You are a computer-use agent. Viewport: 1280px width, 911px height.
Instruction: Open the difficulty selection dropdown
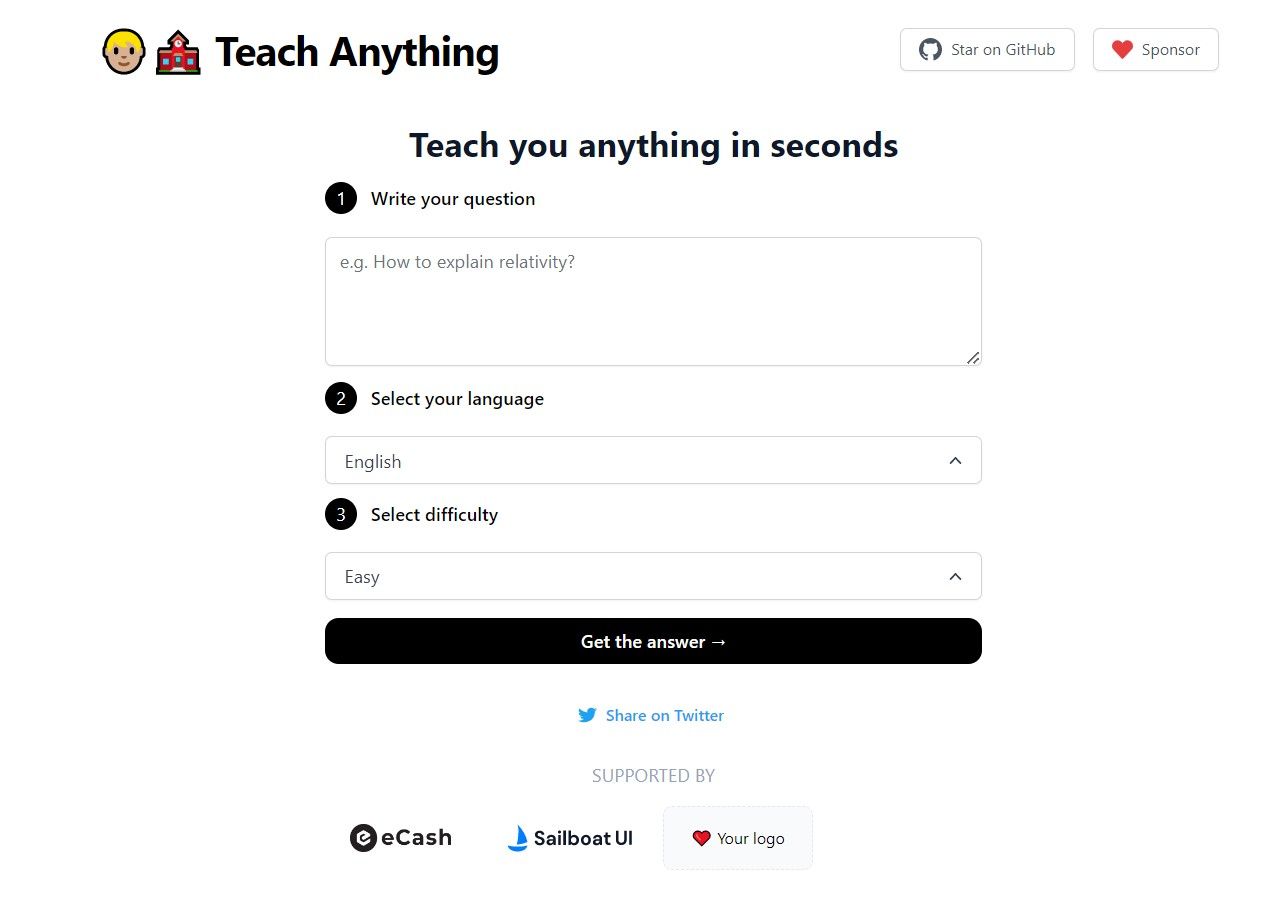[653, 576]
